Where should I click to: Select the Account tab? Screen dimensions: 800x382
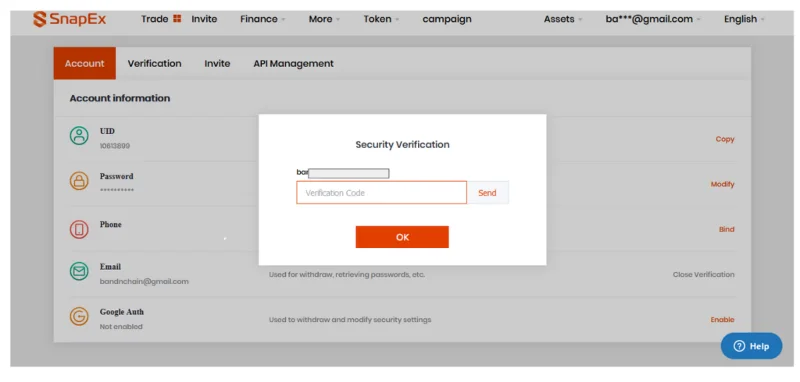pyautogui.click(x=85, y=63)
